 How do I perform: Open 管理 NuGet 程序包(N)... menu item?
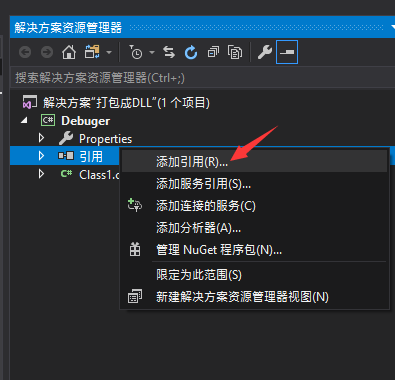(x=255, y=250)
